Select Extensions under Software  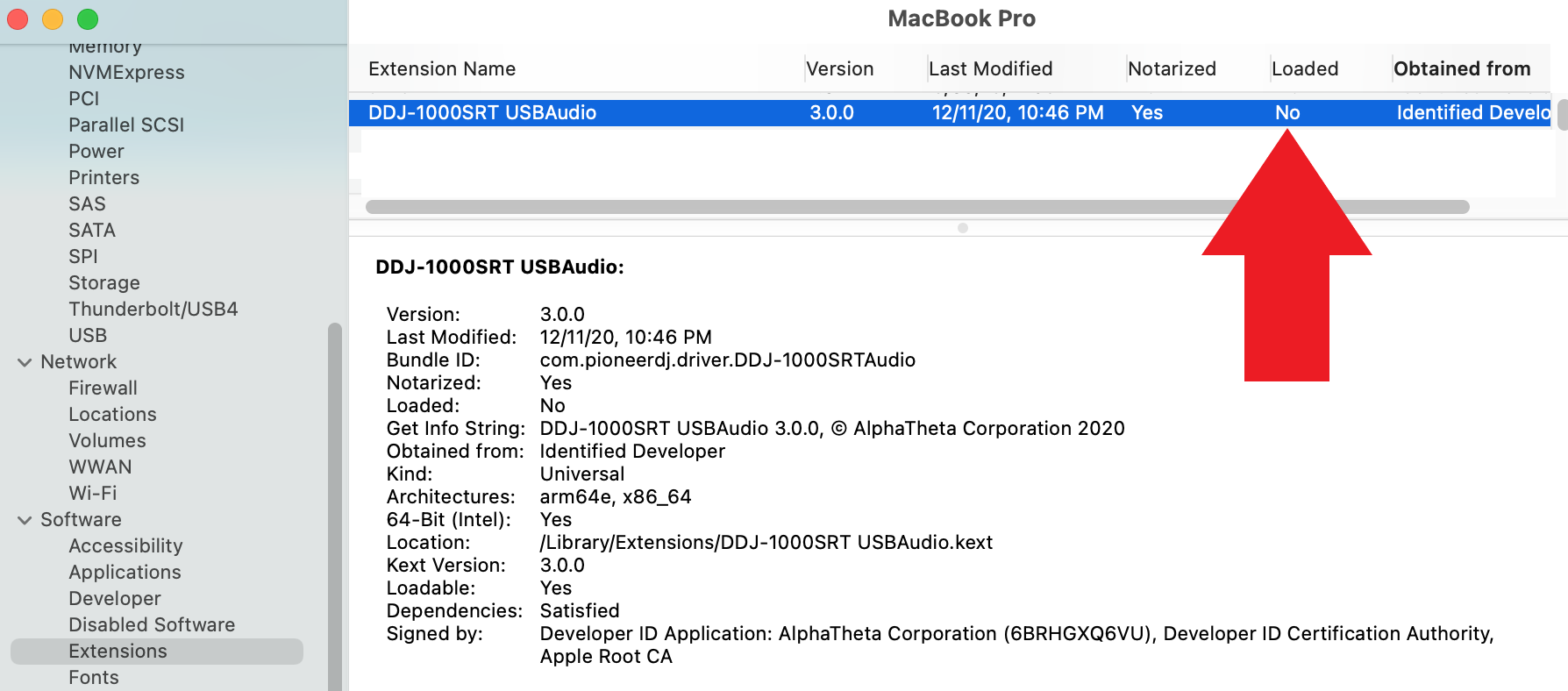(157, 652)
